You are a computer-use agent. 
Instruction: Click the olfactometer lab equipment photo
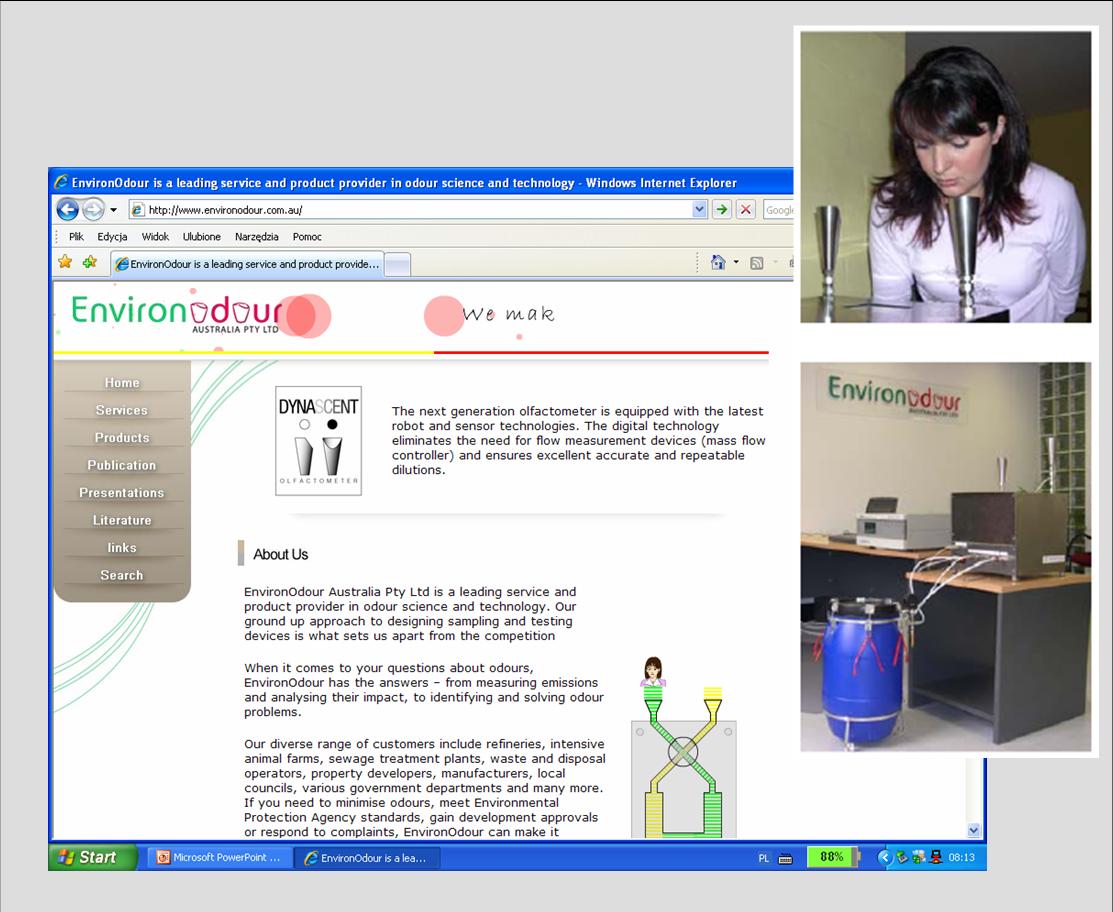[x=945, y=557]
